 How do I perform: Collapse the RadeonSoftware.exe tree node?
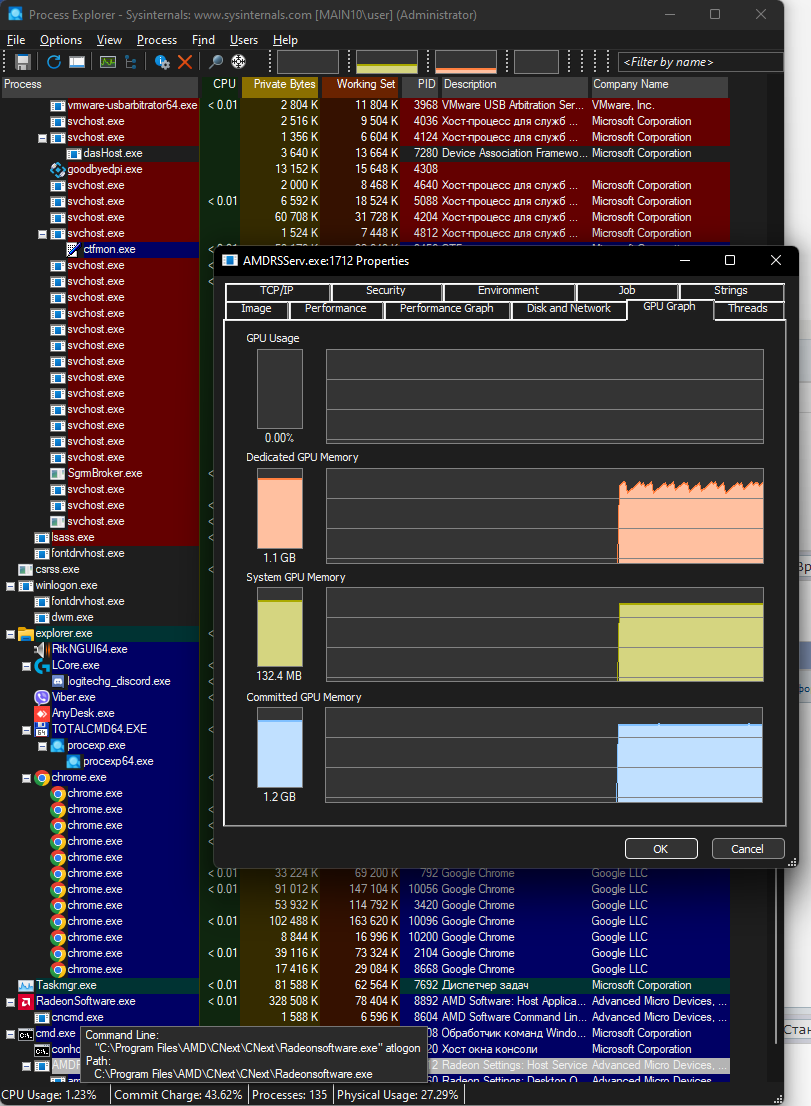pyautogui.click(x=11, y=1002)
